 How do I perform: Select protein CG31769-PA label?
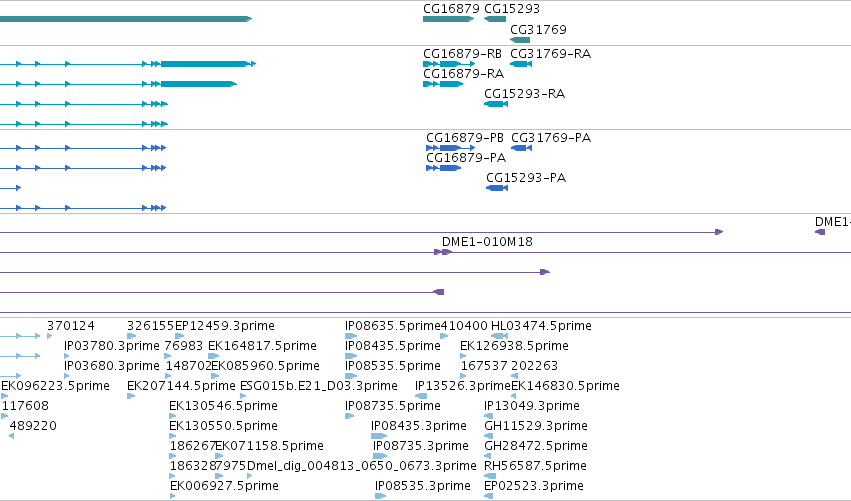(551, 138)
